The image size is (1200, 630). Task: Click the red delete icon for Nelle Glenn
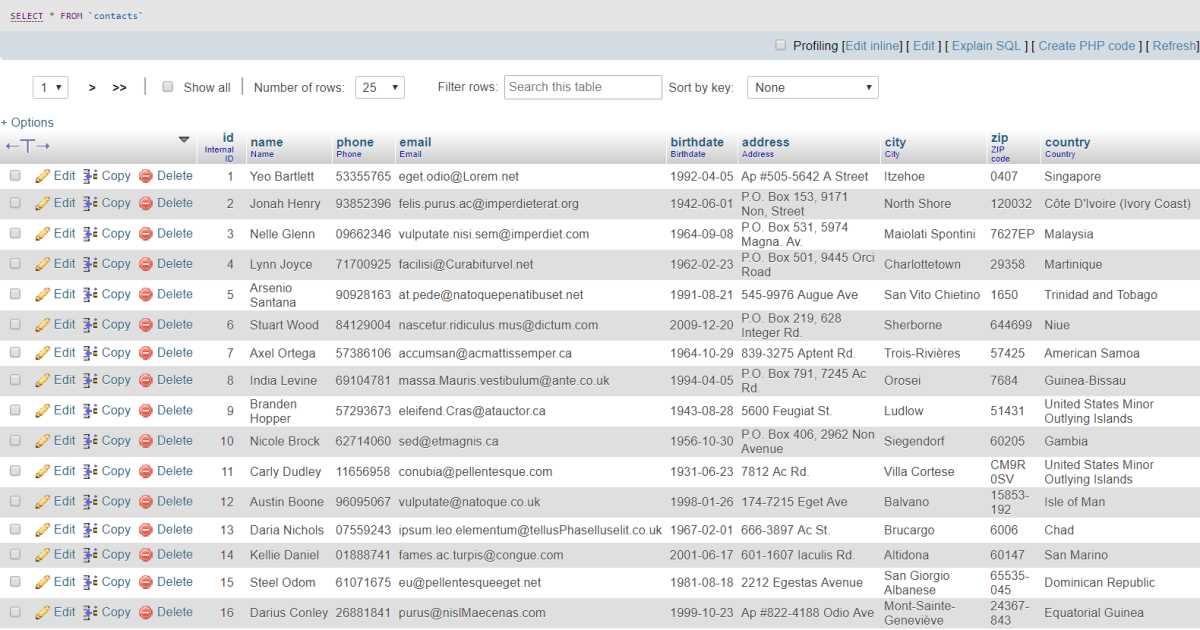click(146, 234)
